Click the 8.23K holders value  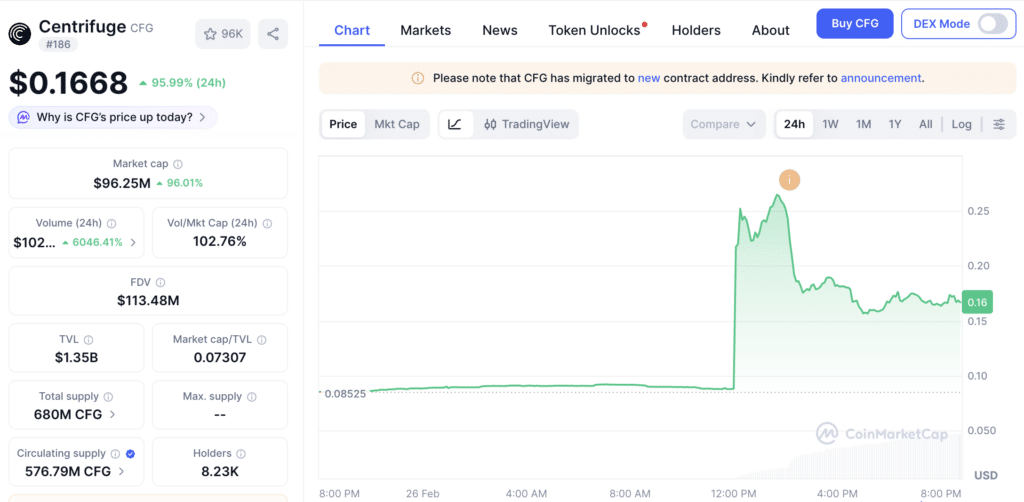click(x=219, y=471)
